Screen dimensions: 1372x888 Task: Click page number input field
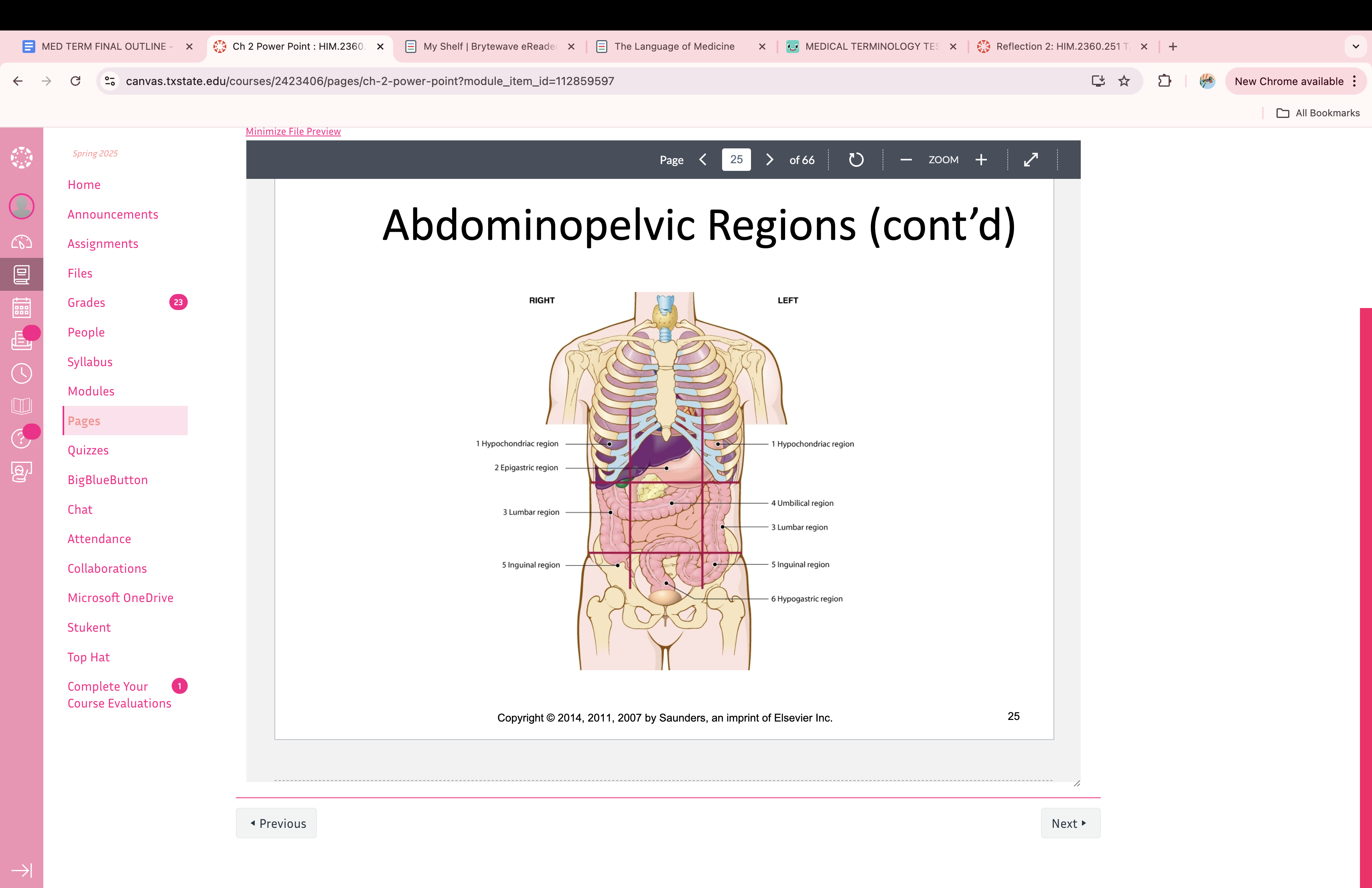(x=736, y=160)
